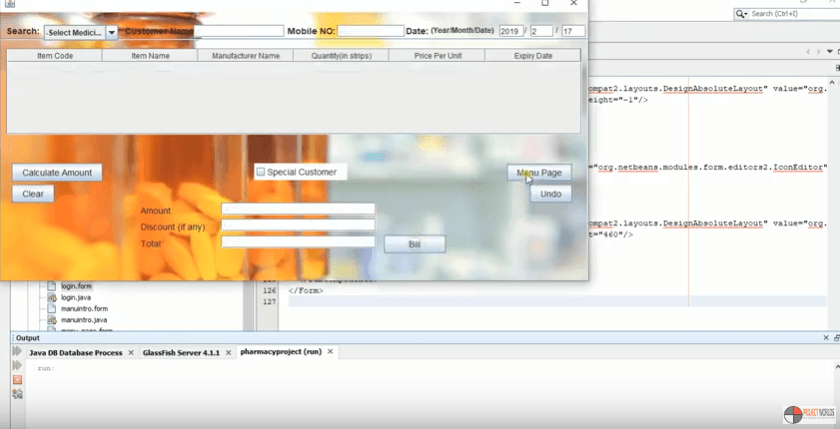This screenshot has height=429, width=840.
Task: Close the pharmacyproject (run) output tab
Action: (331, 353)
